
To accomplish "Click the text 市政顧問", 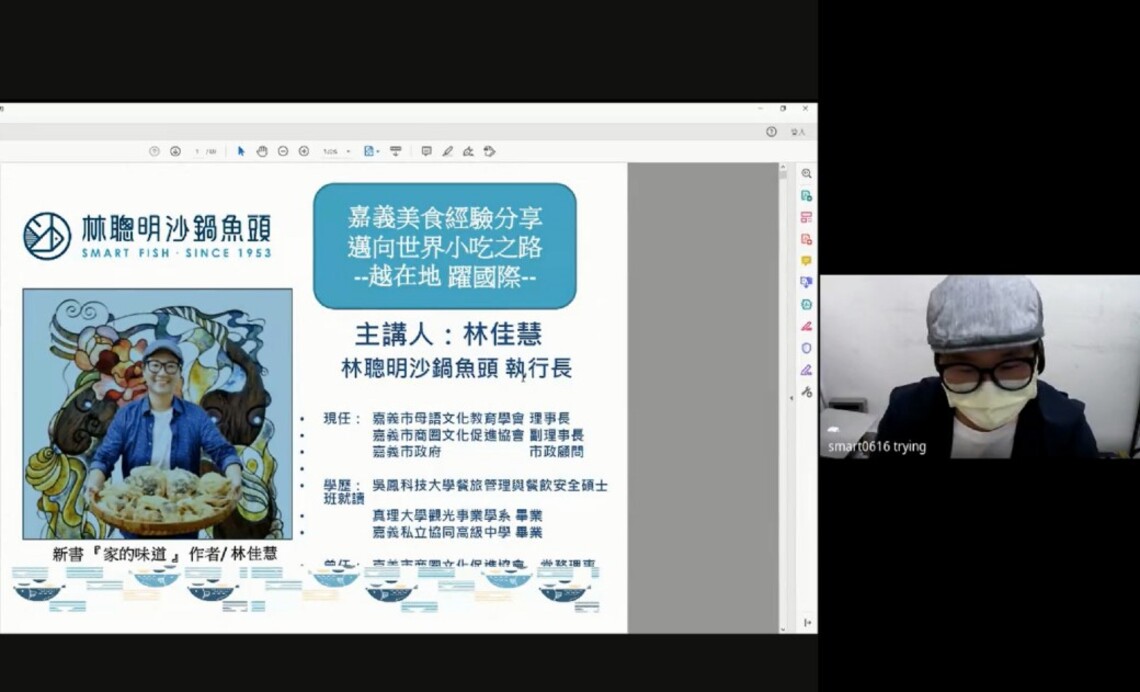I will (556, 452).
